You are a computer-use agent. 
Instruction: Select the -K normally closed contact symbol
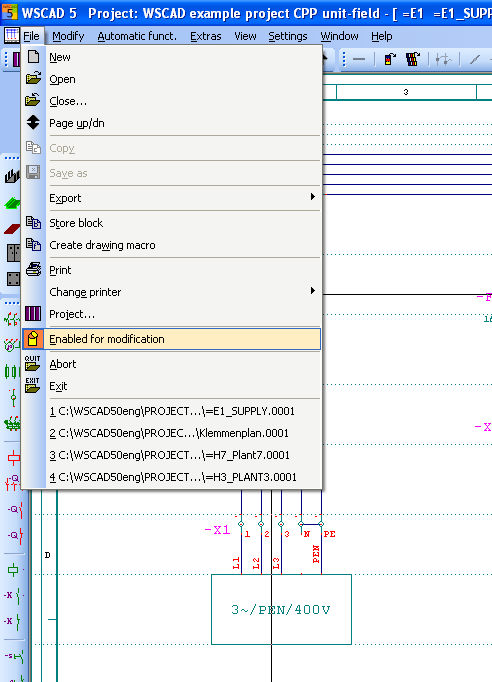tap(14, 621)
